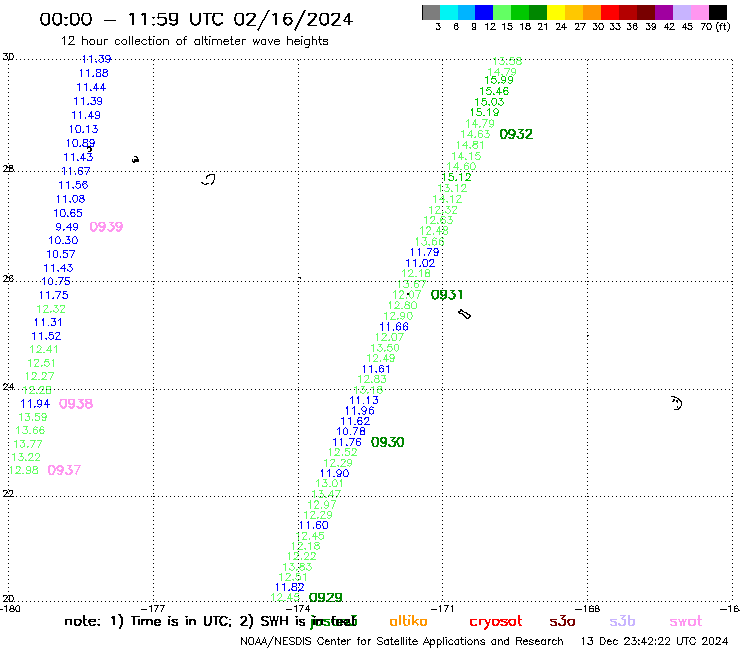Click the wave height value '11.82'
This screenshot has height=650, width=740.
pyautogui.click(x=290, y=587)
